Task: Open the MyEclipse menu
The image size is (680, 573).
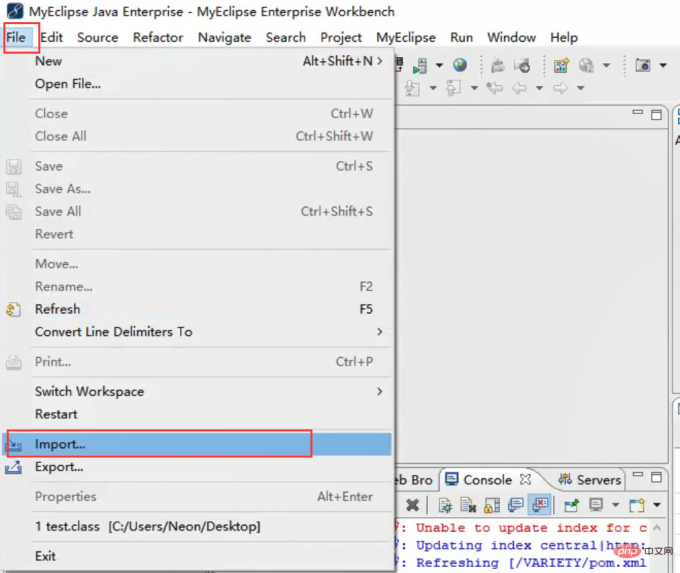Action: tap(406, 38)
